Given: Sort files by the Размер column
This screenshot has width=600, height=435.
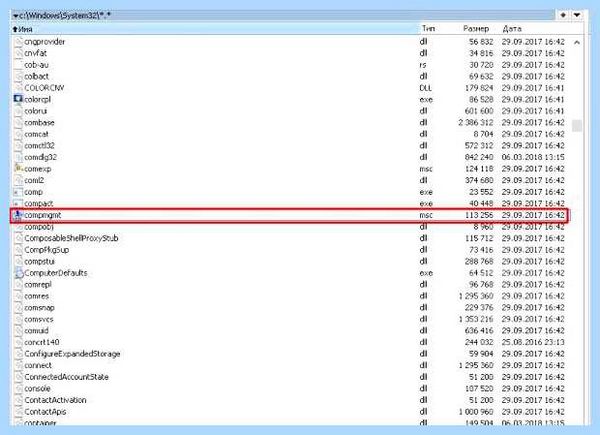Looking at the screenshot, I should (476, 28).
